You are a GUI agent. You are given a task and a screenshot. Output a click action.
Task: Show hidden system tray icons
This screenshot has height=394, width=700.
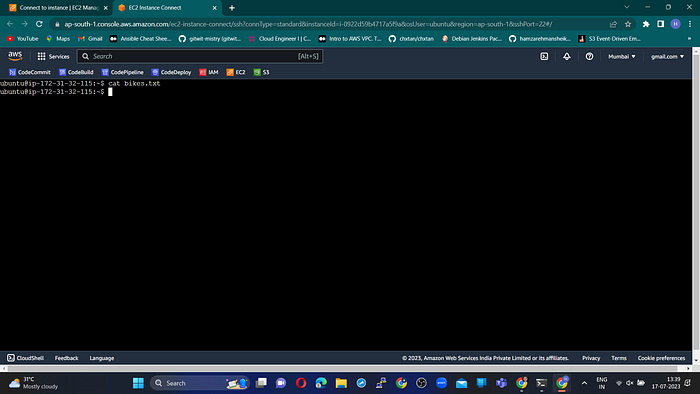[x=584, y=383]
